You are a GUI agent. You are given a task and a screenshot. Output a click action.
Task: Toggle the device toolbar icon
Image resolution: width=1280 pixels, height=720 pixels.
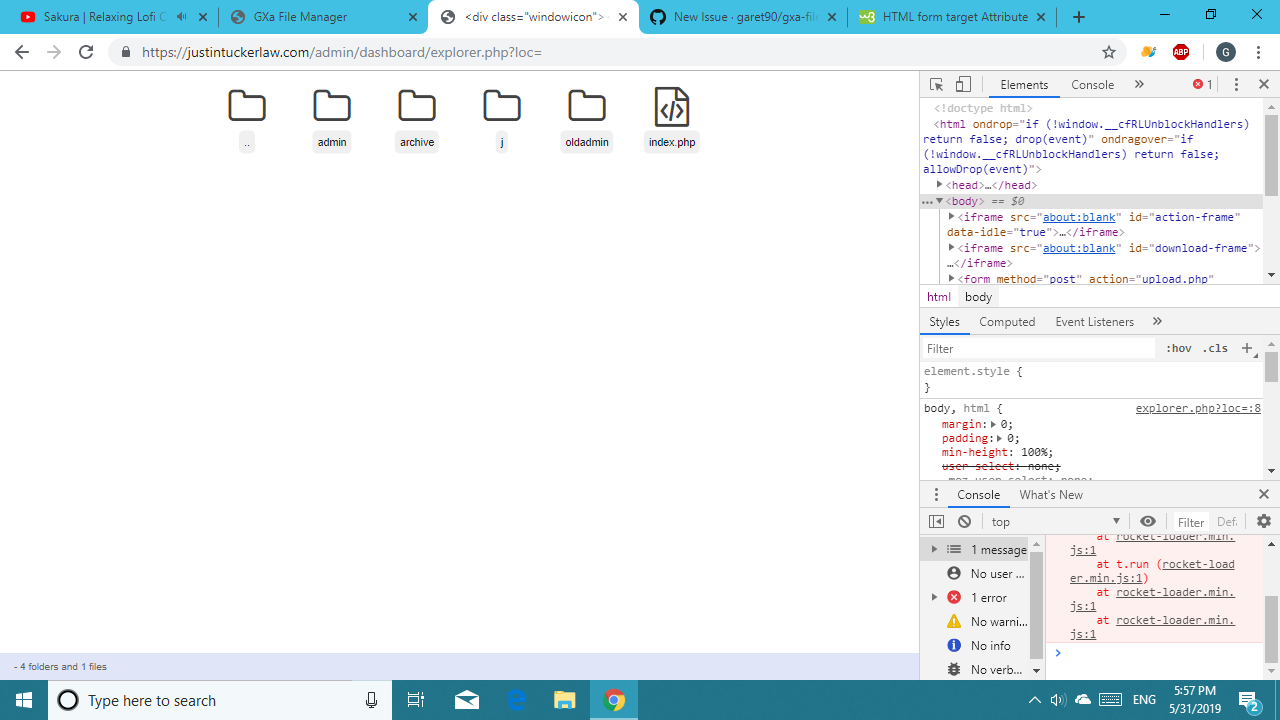(963, 84)
